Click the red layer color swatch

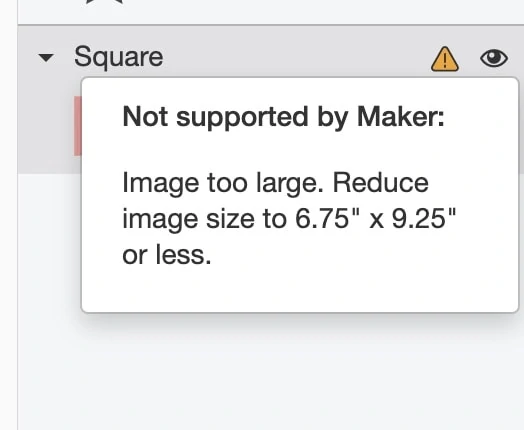click(78, 126)
